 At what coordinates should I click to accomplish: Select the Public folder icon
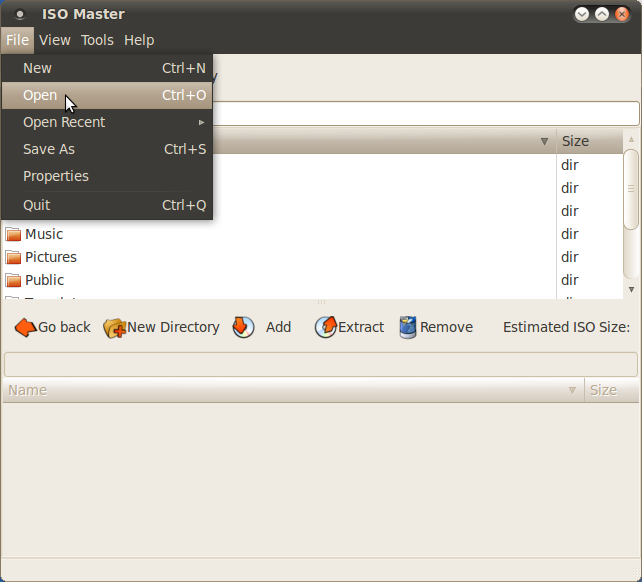point(13,280)
